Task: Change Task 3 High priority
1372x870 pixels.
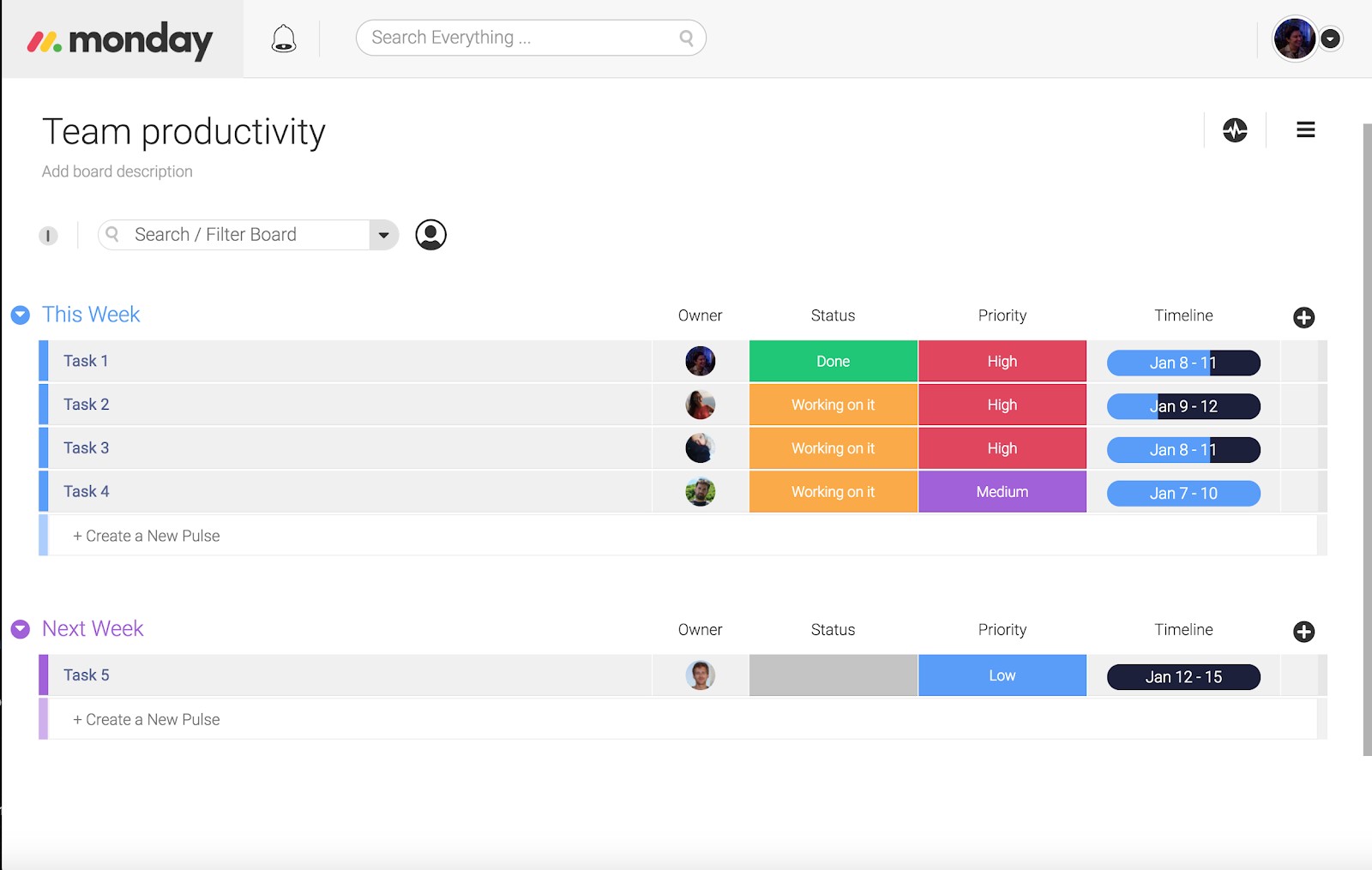Action: tap(1002, 448)
